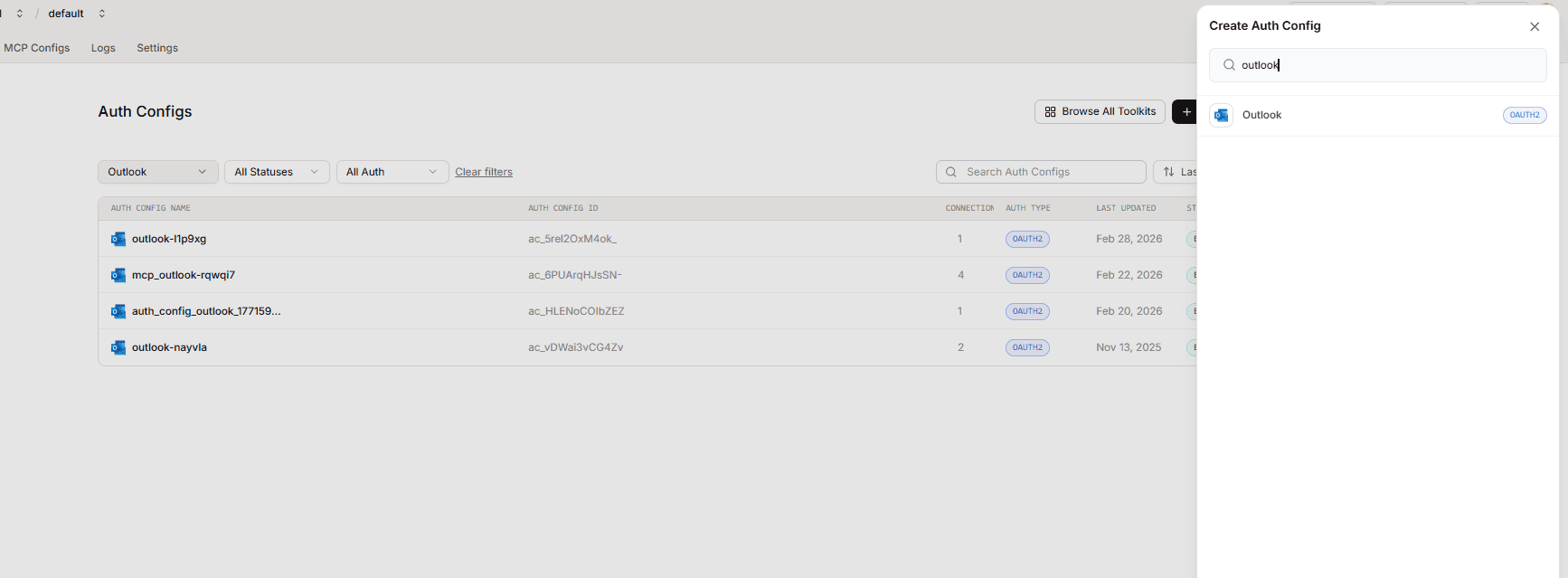1568x578 pixels.
Task: Click connection count 2 for outlook-nayvla
Action: coord(960,347)
